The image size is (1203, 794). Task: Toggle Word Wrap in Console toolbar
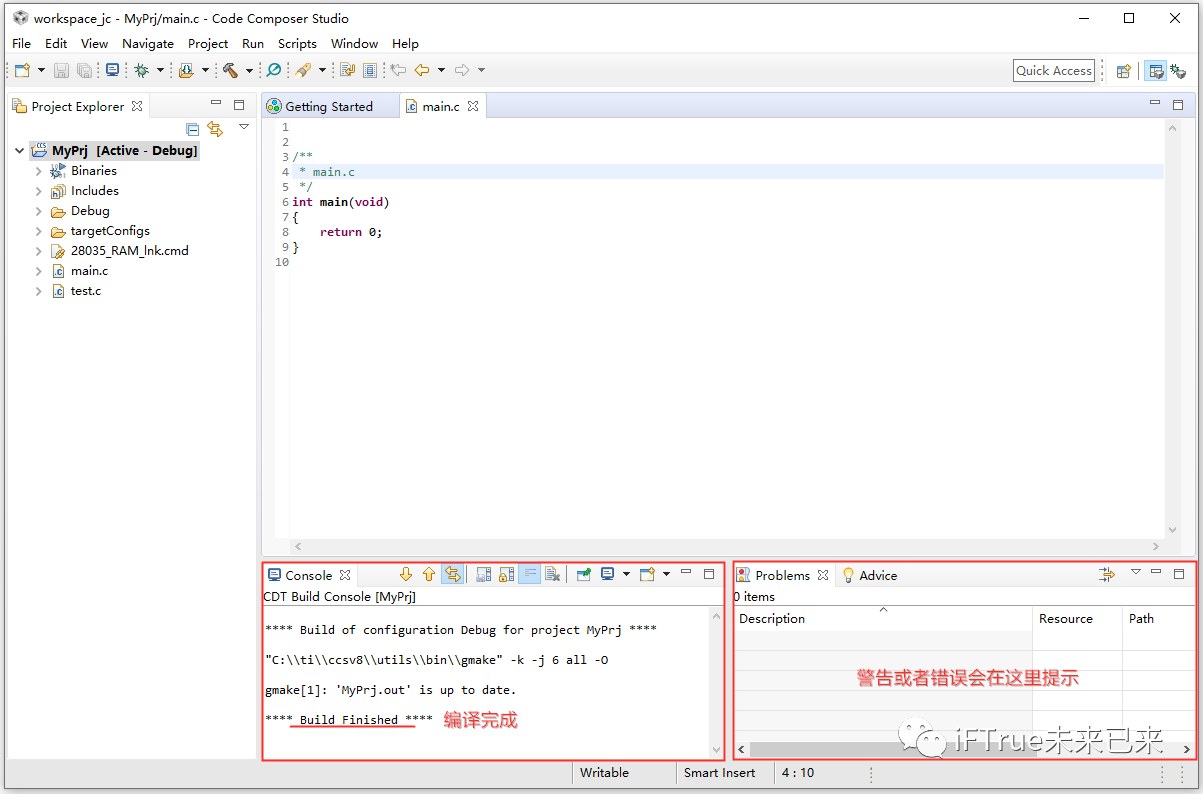tap(529, 574)
